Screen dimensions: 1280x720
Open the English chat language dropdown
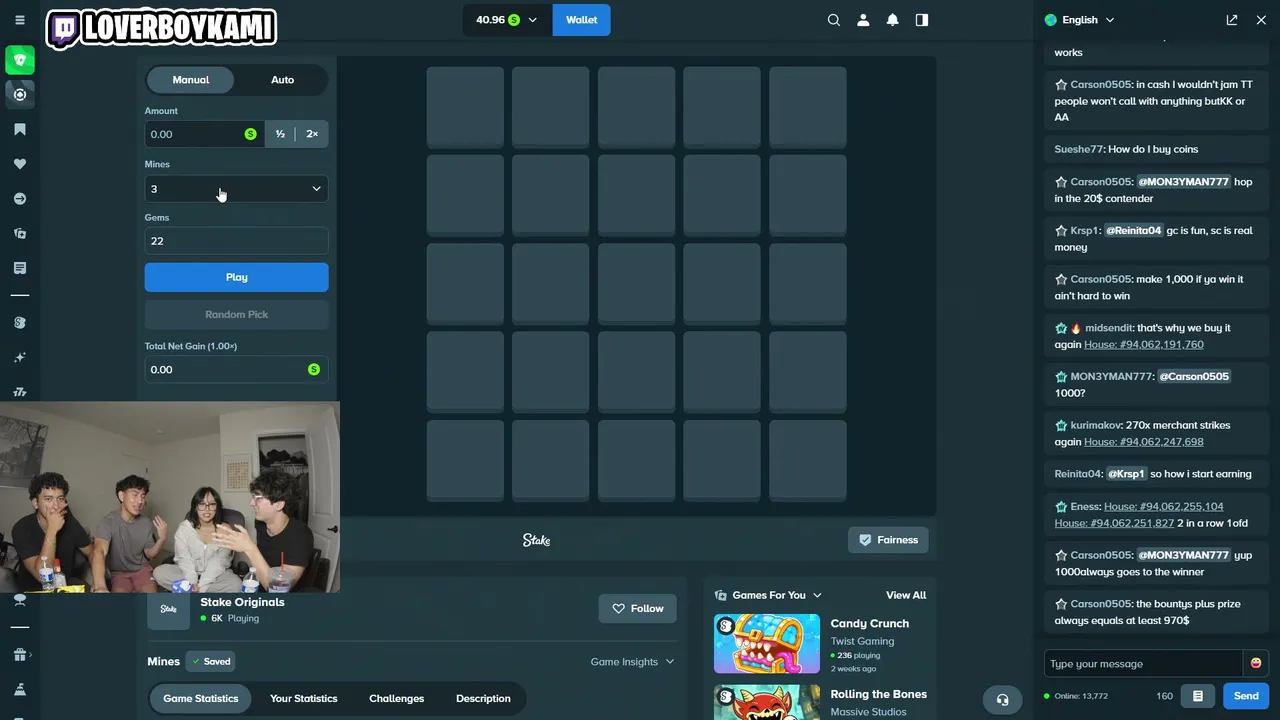click(x=1080, y=20)
